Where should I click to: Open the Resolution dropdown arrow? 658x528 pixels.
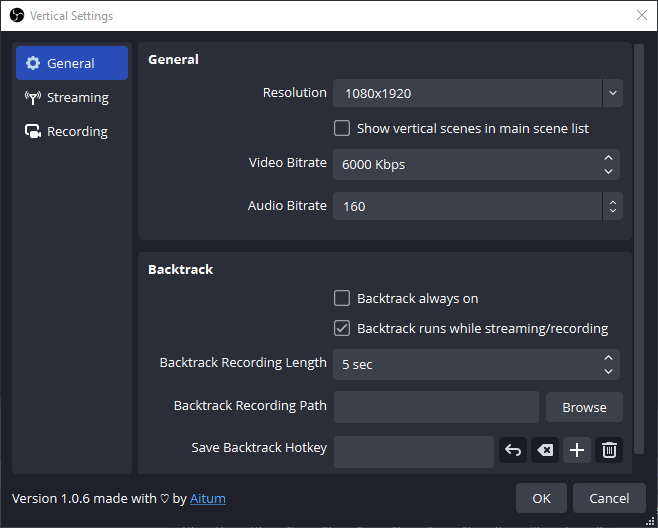tap(612, 94)
